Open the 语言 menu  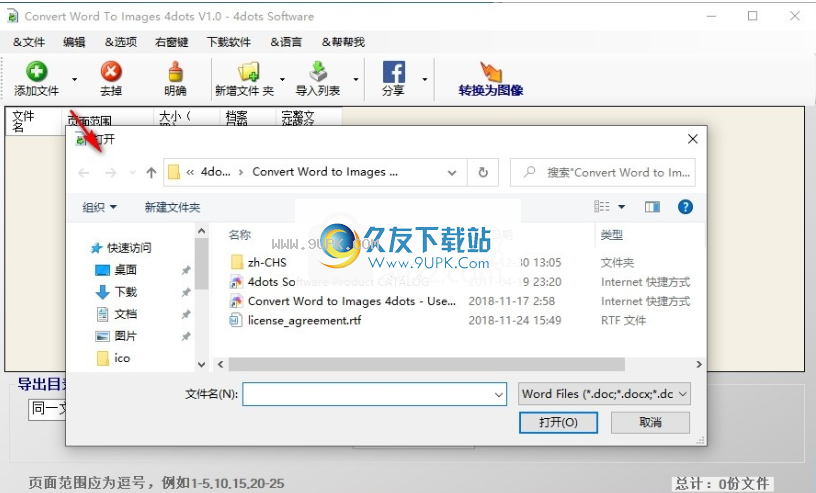[x=286, y=42]
